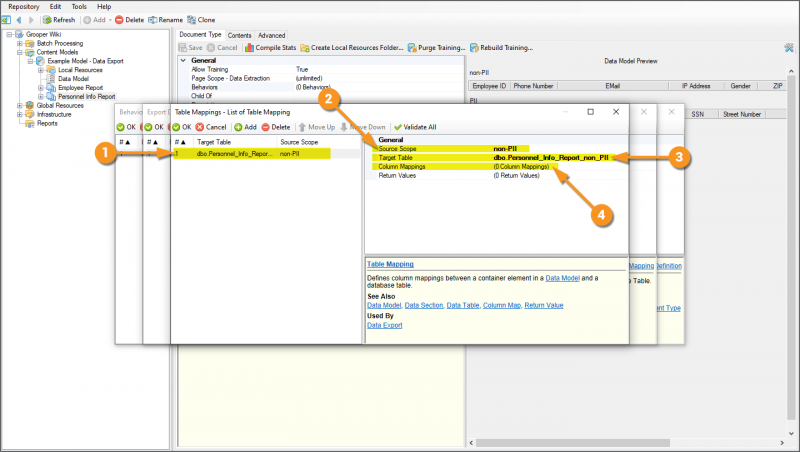Open the Table Mapping help link
This screenshot has width=800, height=452.
390,264
